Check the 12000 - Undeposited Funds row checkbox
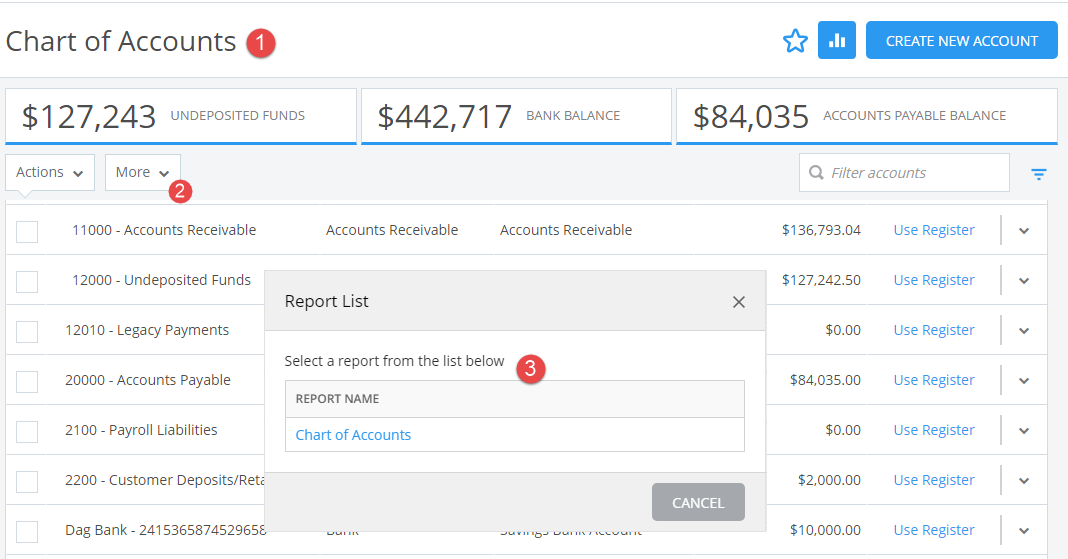This screenshot has width=1068, height=559. (x=27, y=281)
